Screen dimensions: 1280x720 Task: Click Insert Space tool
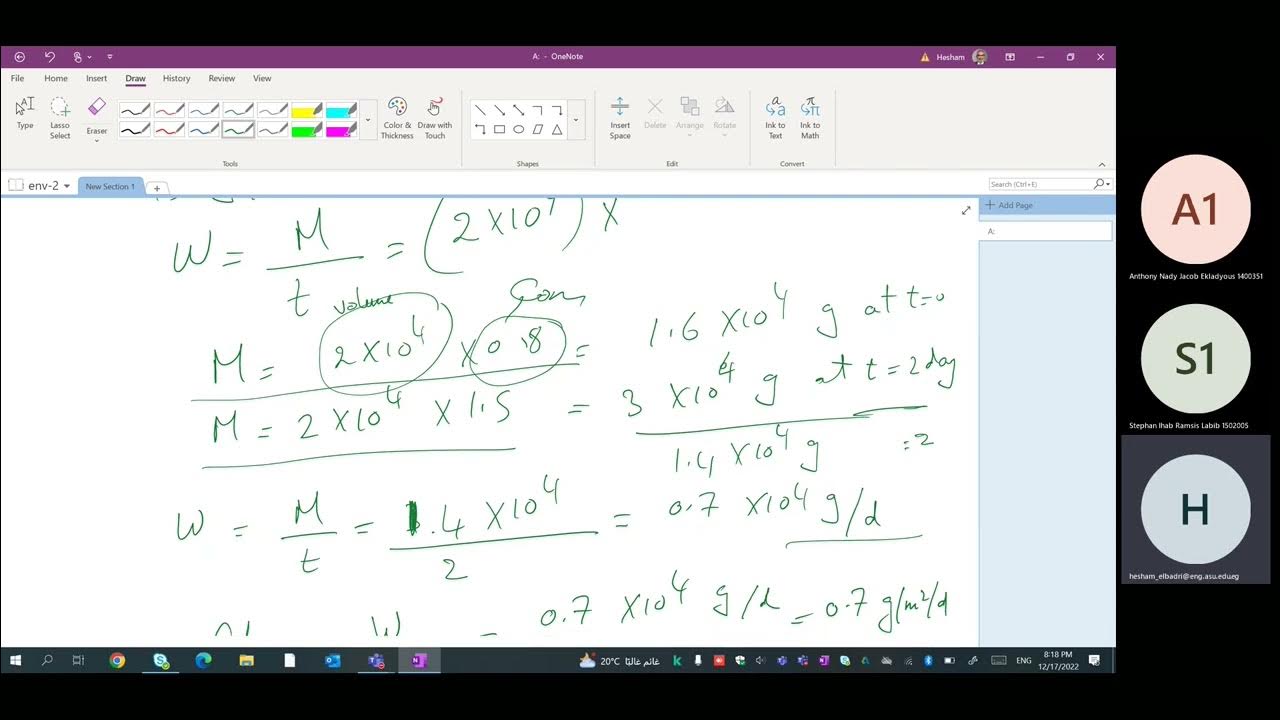click(x=620, y=118)
